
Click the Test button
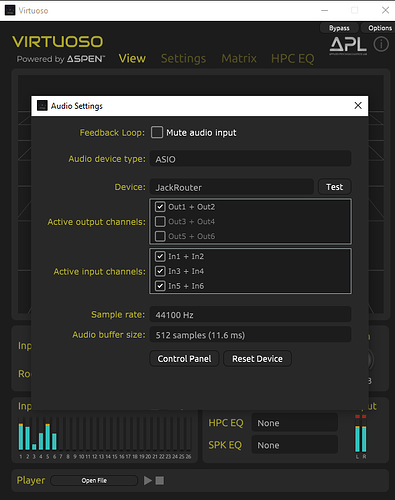click(x=334, y=187)
